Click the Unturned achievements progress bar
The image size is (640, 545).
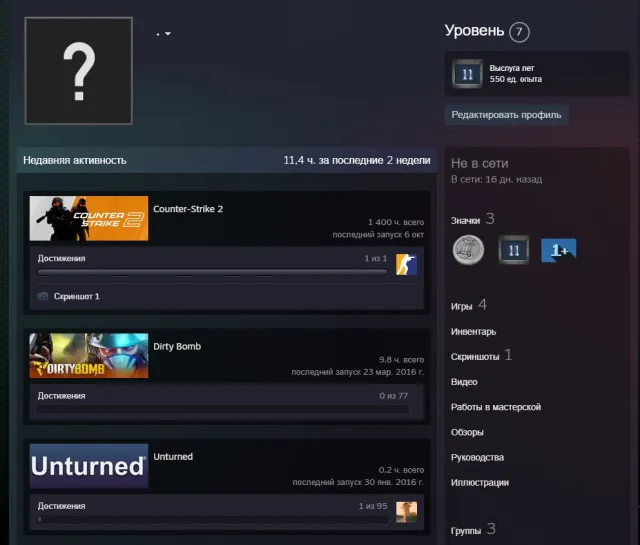(x=212, y=520)
